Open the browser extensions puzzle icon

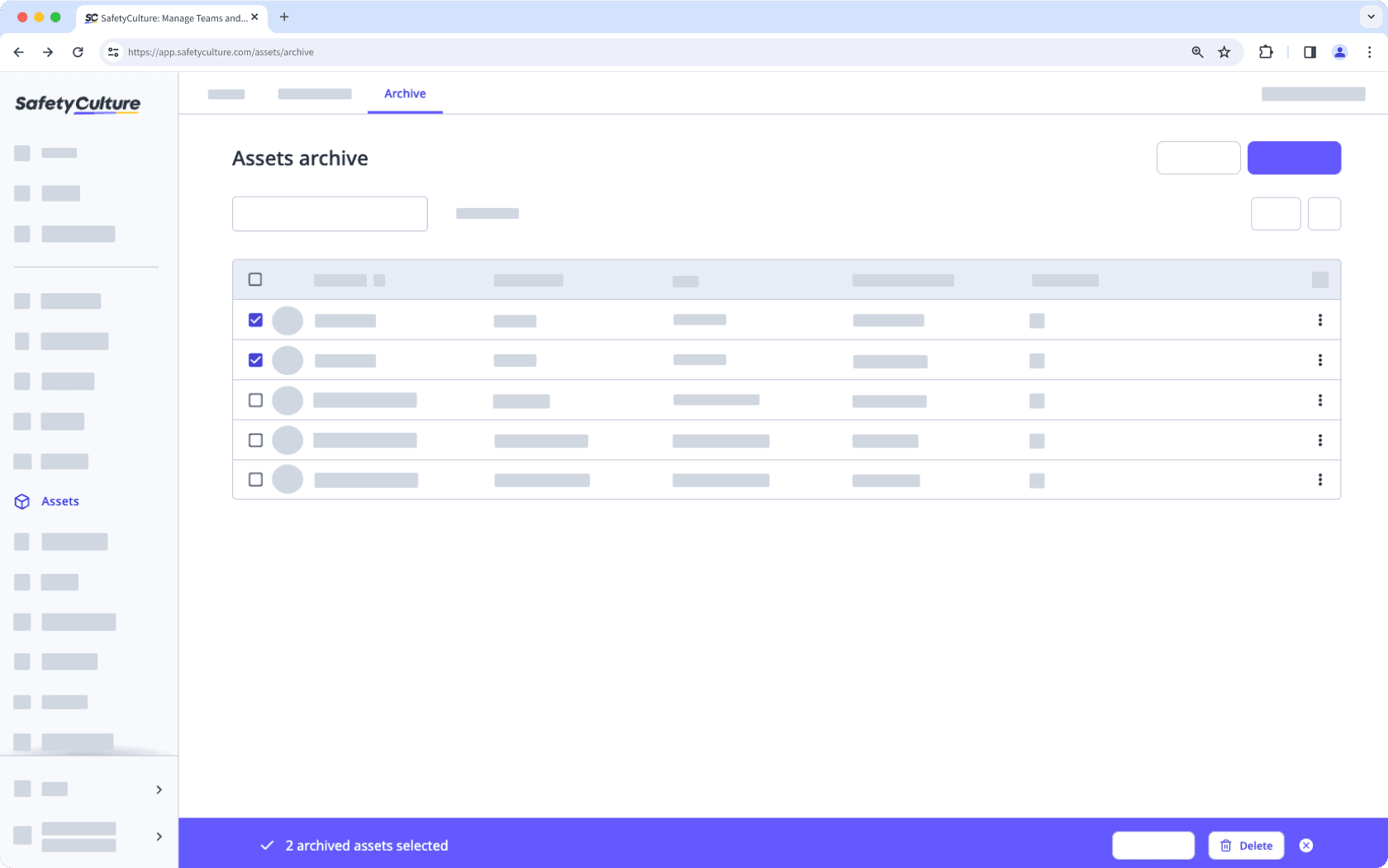[x=1265, y=51]
